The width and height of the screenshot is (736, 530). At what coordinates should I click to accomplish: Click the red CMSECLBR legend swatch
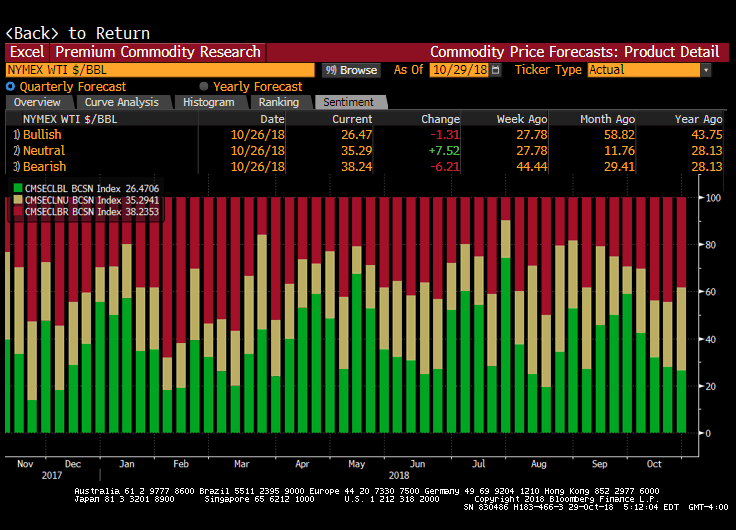18,212
